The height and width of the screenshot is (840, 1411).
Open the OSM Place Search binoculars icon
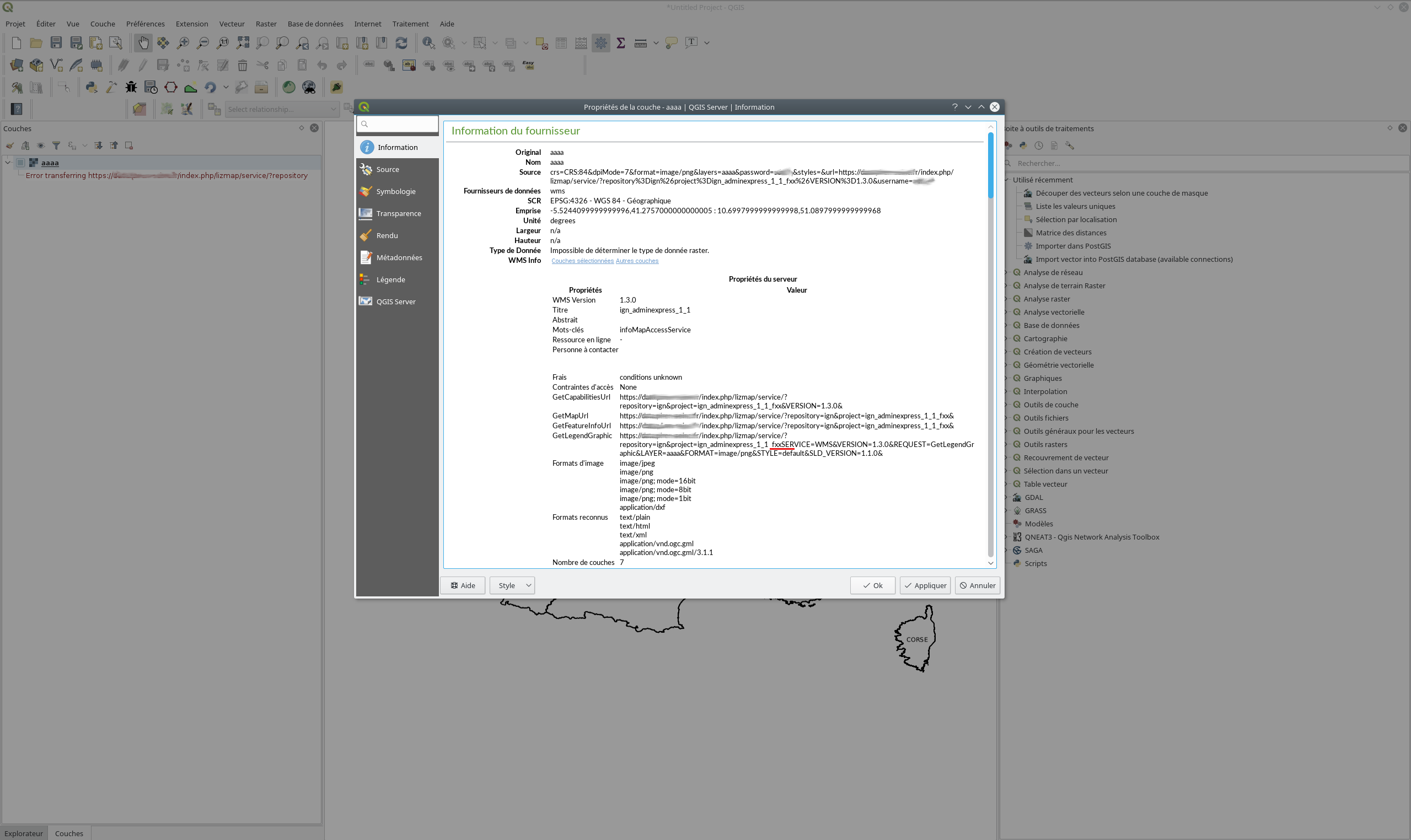pyautogui.click(x=309, y=87)
